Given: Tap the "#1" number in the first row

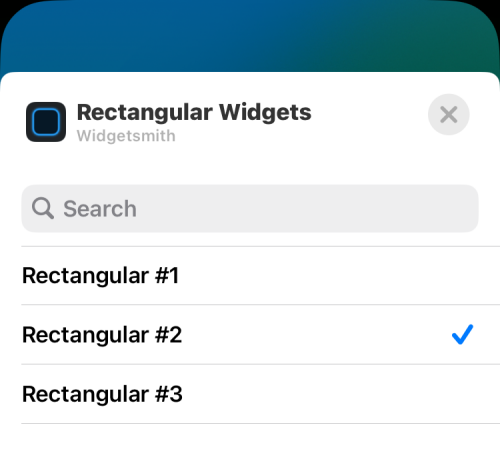Looking at the screenshot, I should pyautogui.click(x=167, y=276).
